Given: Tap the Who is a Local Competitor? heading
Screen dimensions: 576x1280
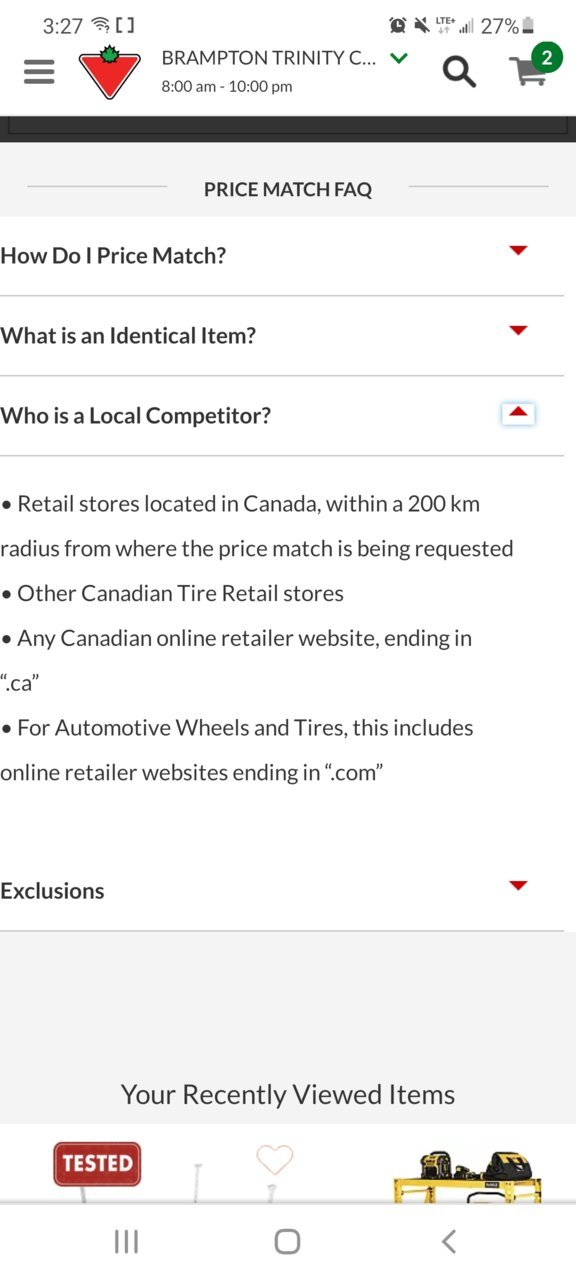Looking at the screenshot, I should (x=135, y=415).
